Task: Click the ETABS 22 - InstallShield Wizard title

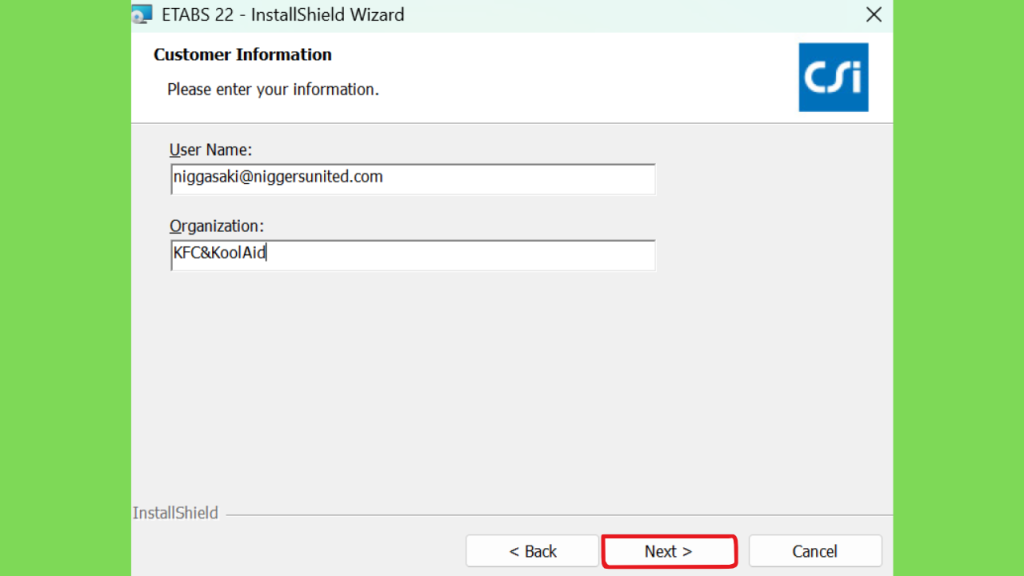Action: pos(283,14)
